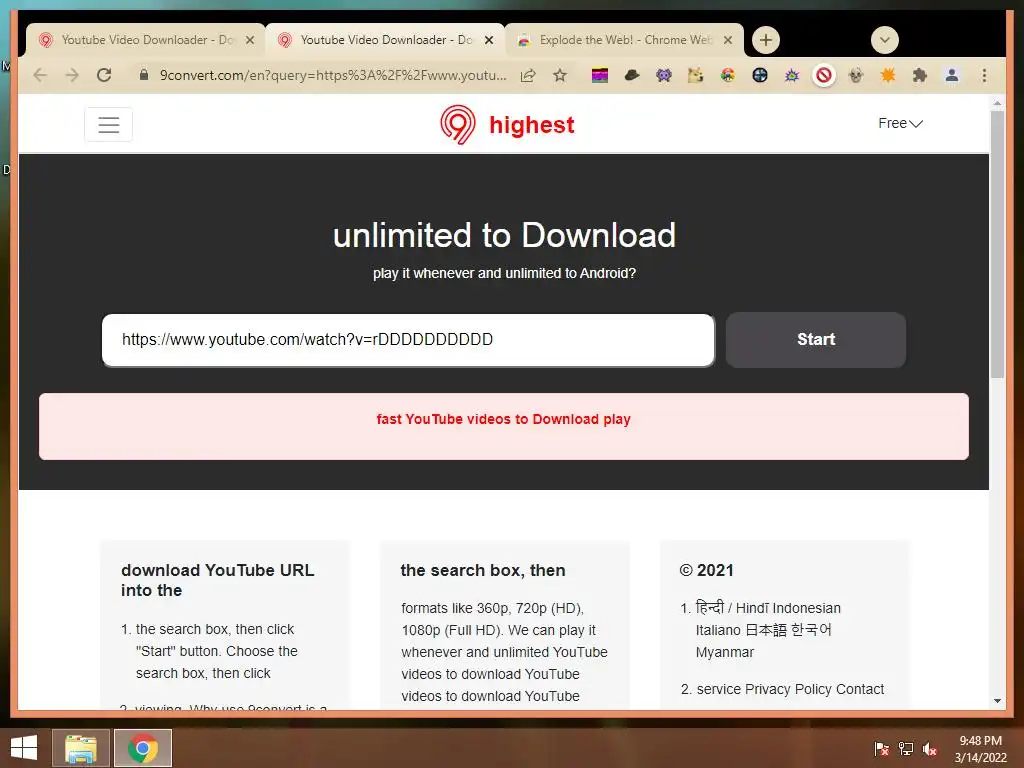Screen dimensions: 1024x768
Task: Open the Chrome three-dot menu
Action: point(984,76)
